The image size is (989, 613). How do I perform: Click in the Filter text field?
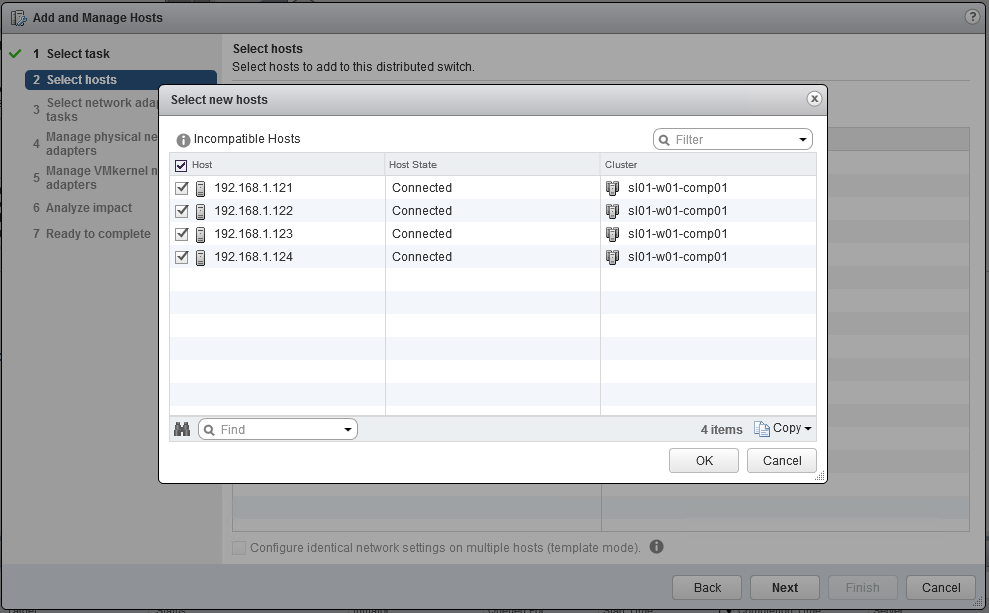pyautogui.click(x=733, y=139)
